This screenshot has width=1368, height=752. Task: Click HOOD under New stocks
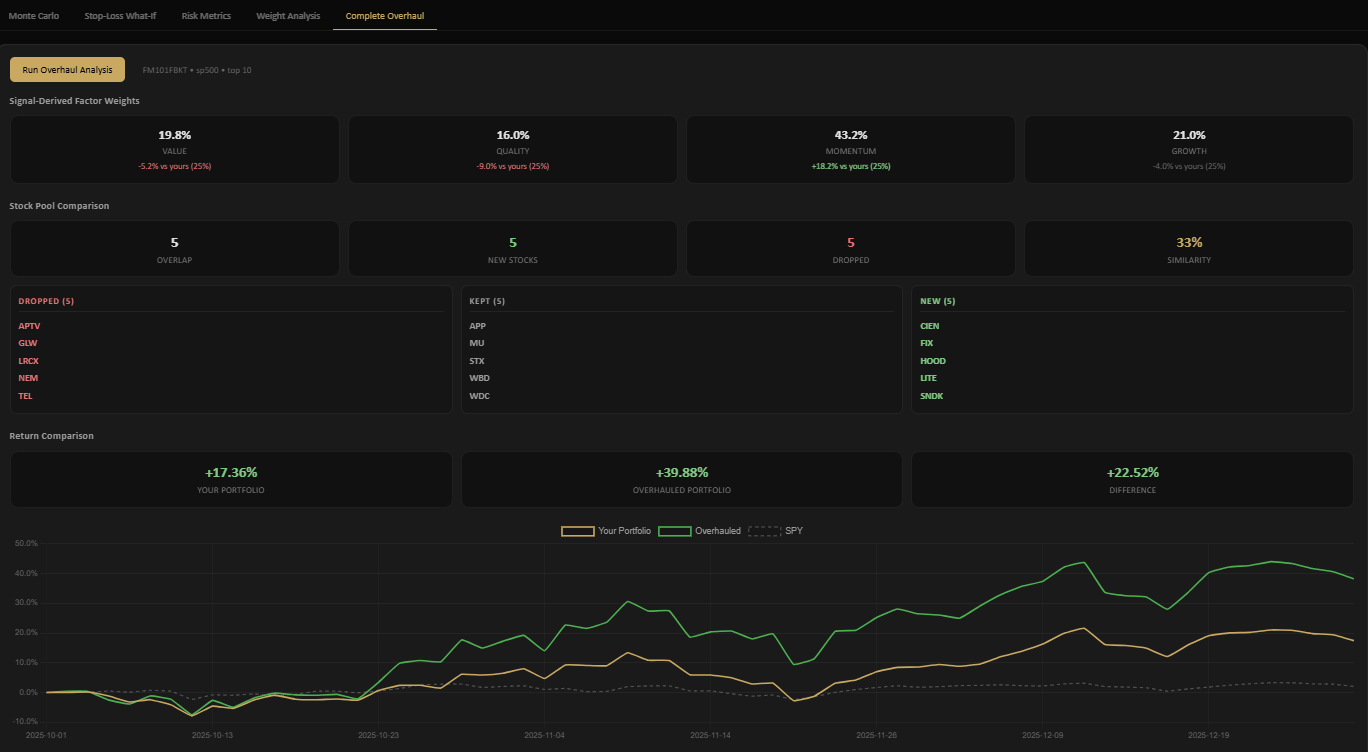click(931, 360)
